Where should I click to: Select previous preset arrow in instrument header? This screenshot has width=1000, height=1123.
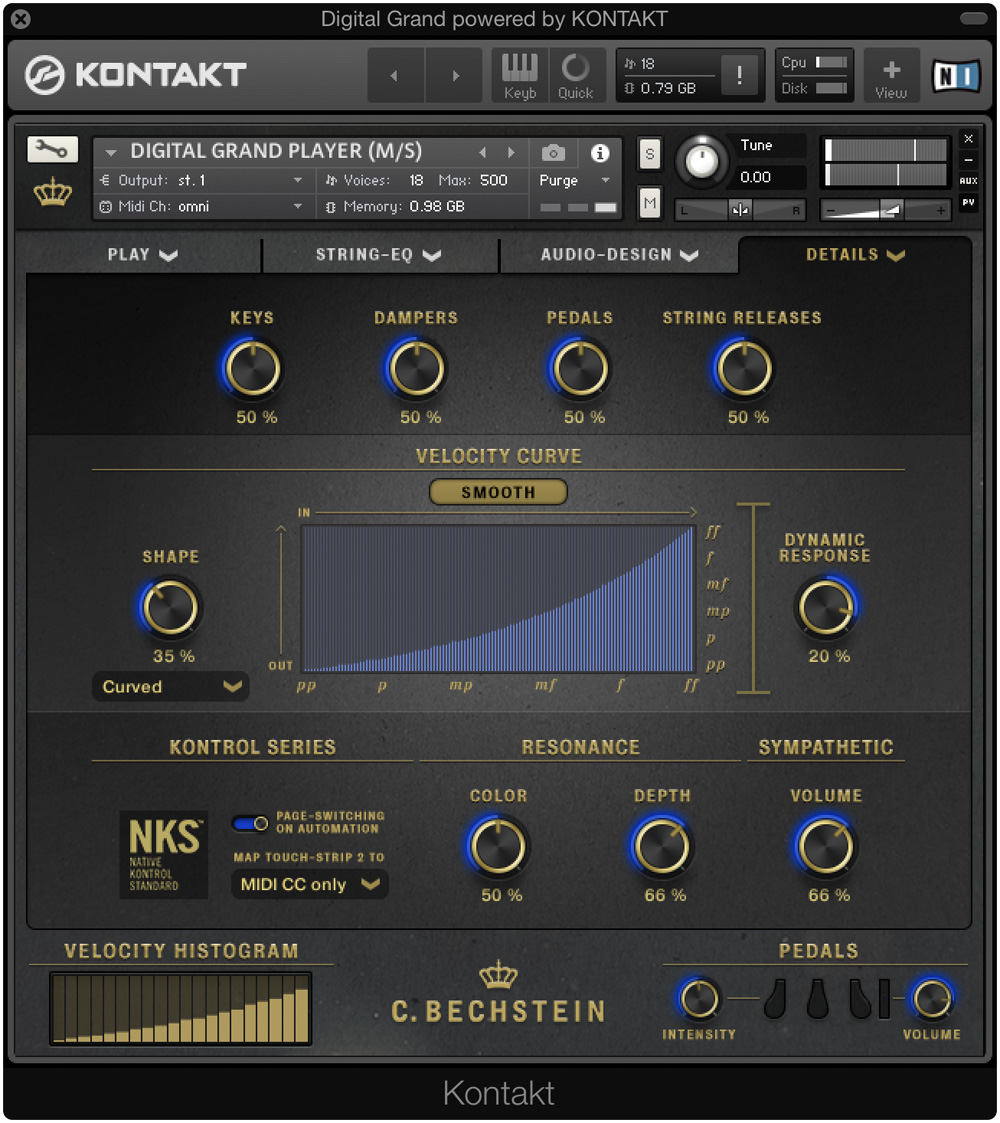tap(483, 153)
